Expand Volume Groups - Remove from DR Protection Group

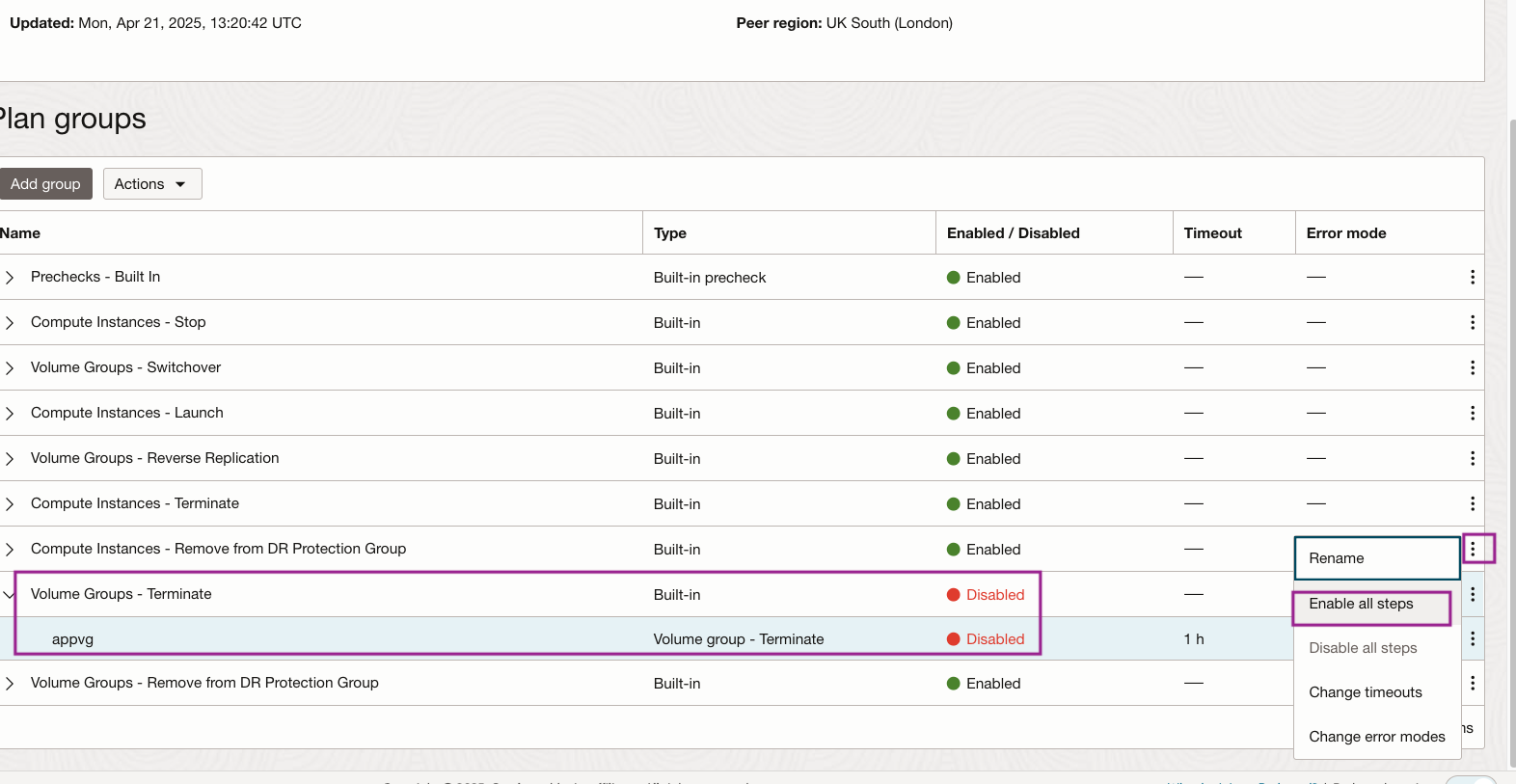10,684
